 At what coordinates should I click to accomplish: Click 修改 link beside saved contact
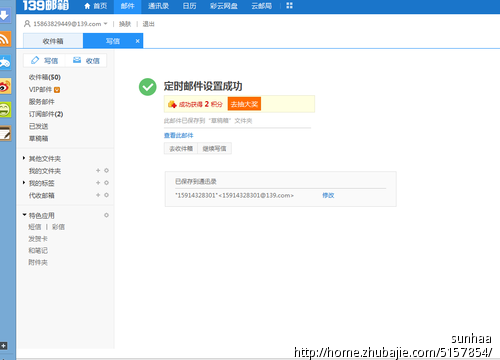pyautogui.click(x=328, y=195)
